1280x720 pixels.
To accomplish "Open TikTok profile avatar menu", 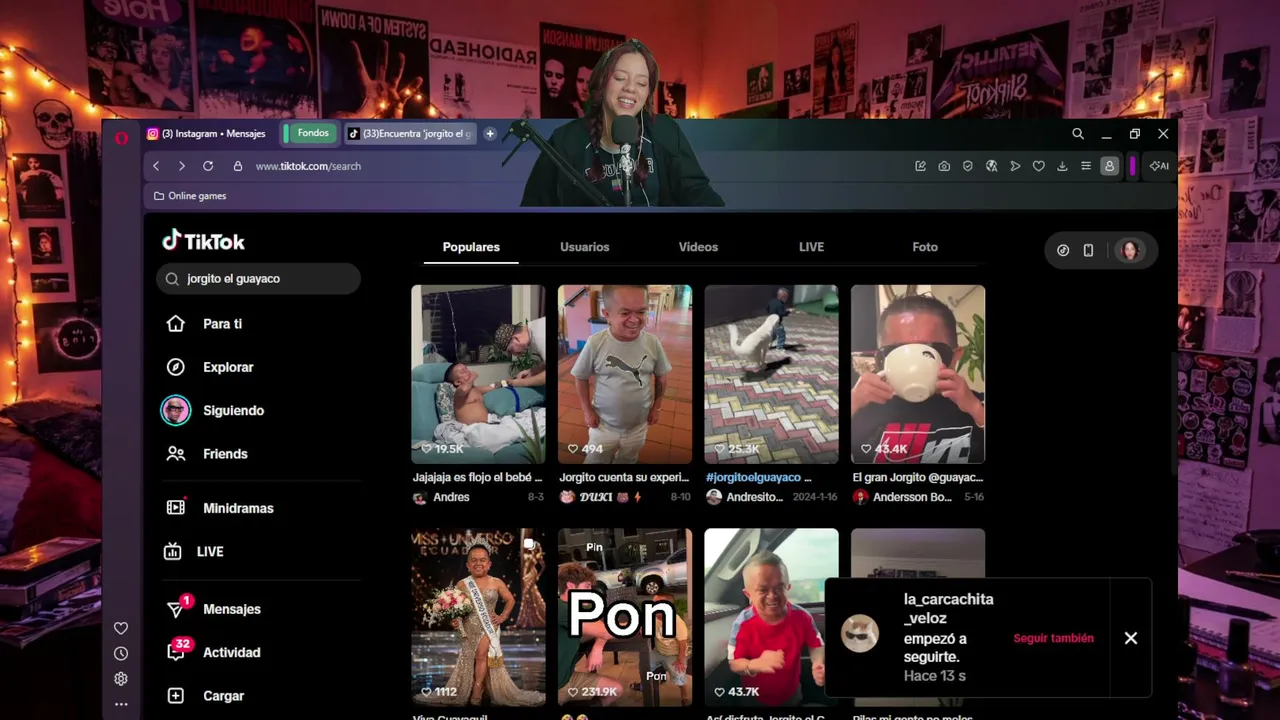I will (x=1130, y=250).
